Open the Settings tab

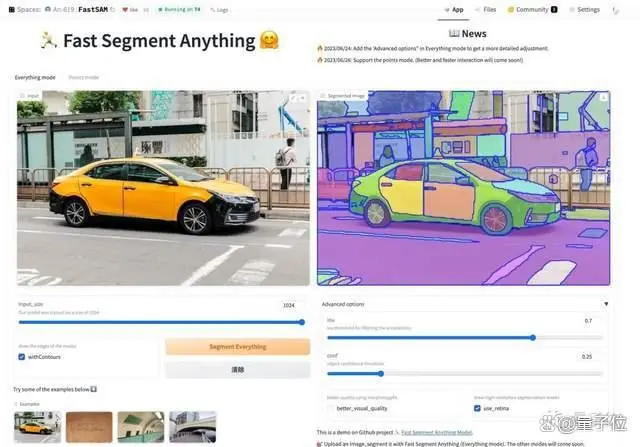click(584, 10)
